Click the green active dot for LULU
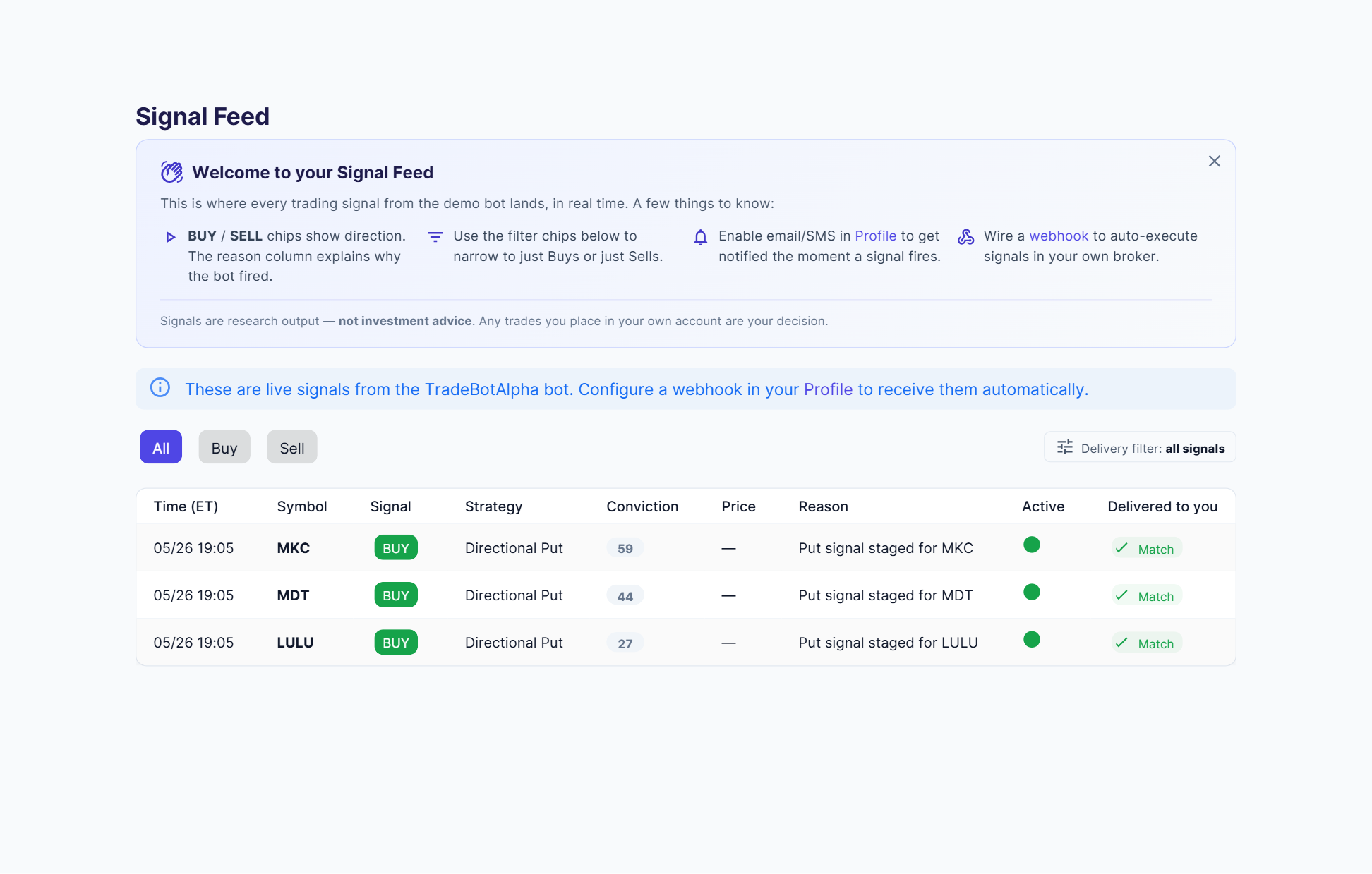 point(1032,639)
